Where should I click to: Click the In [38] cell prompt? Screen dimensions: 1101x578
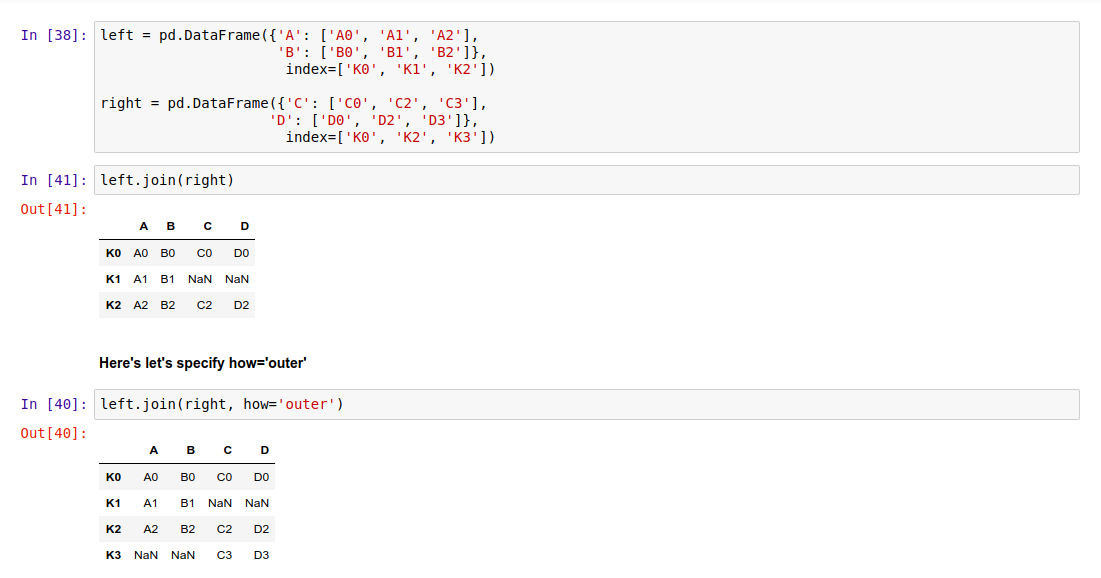tap(54, 36)
